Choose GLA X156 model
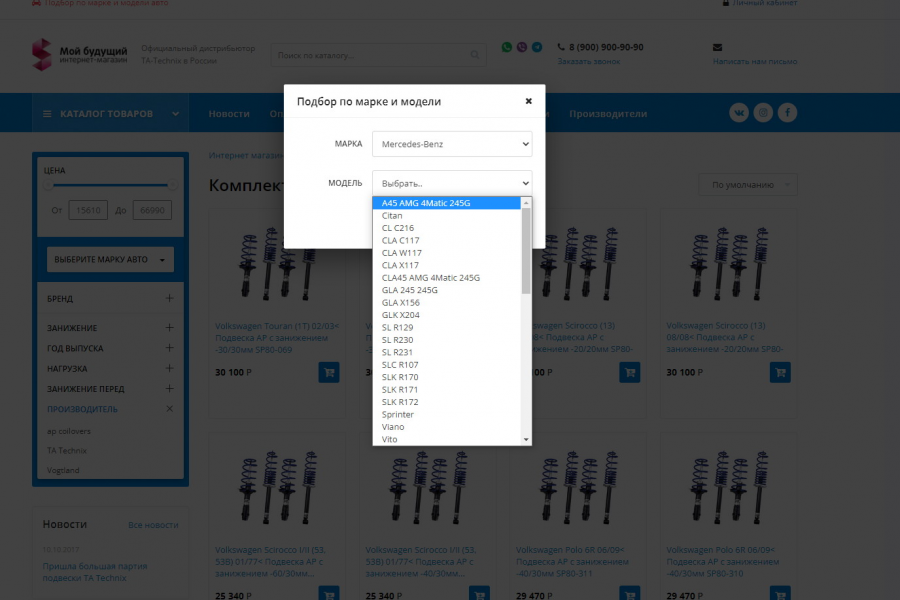900x600 pixels. (x=447, y=303)
